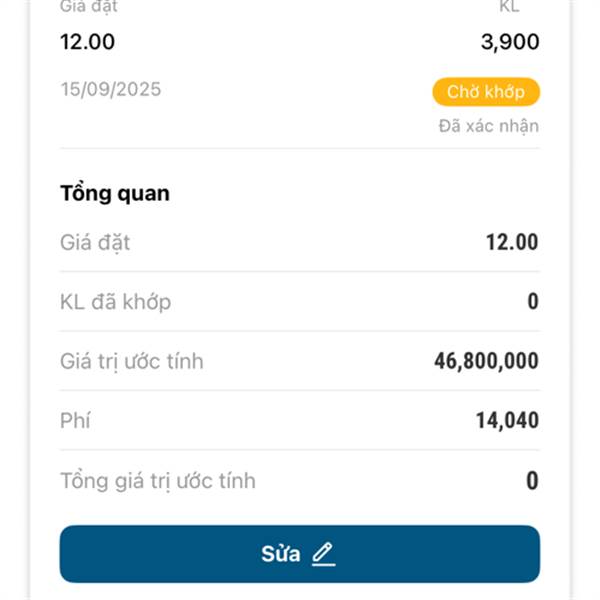Click the Giá đặt header at top

click(x=88, y=6)
